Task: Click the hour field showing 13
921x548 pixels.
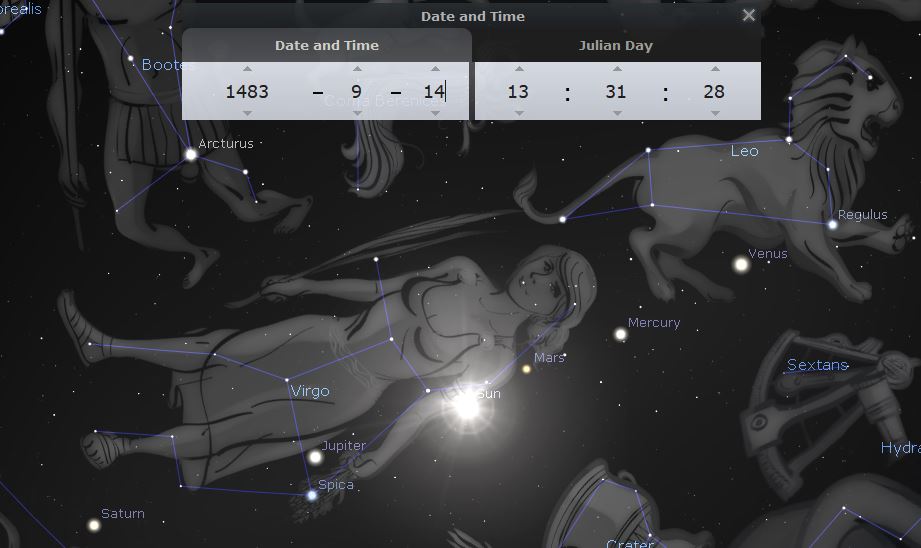Action: (x=518, y=92)
